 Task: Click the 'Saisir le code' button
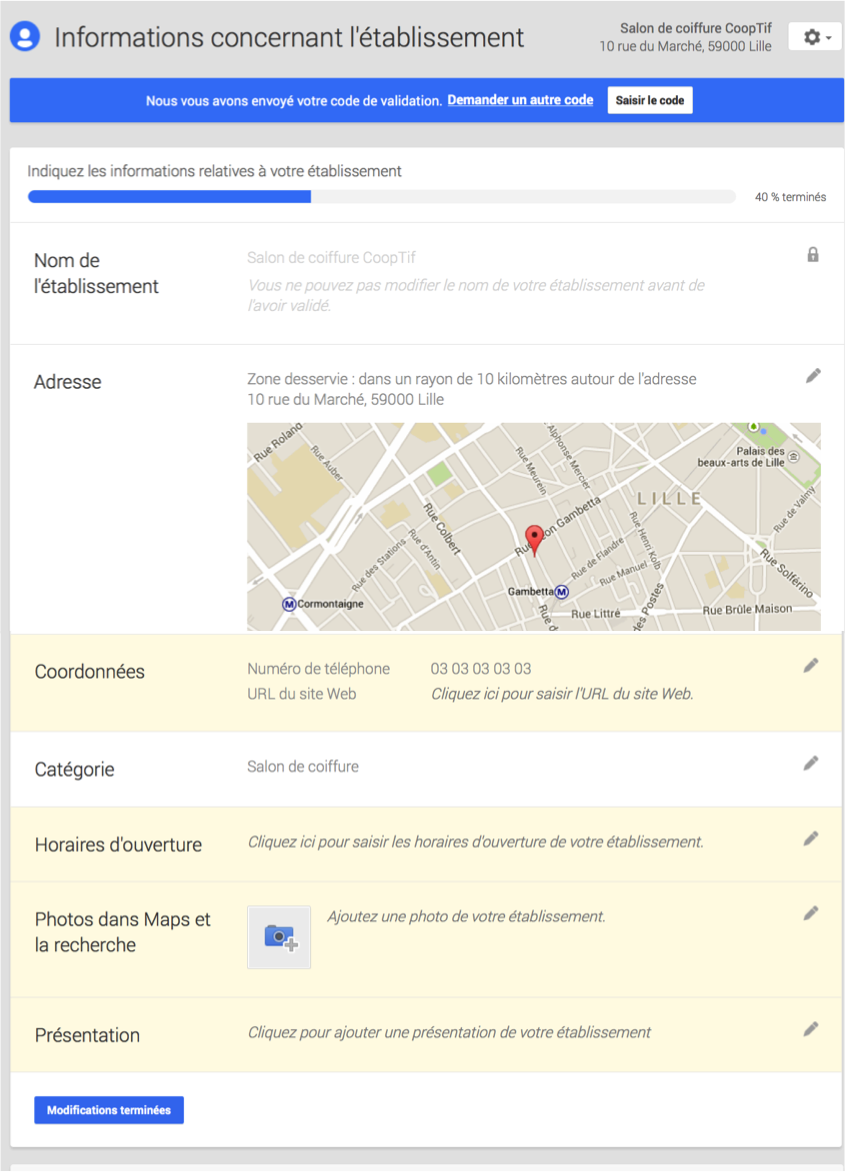click(x=650, y=100)
